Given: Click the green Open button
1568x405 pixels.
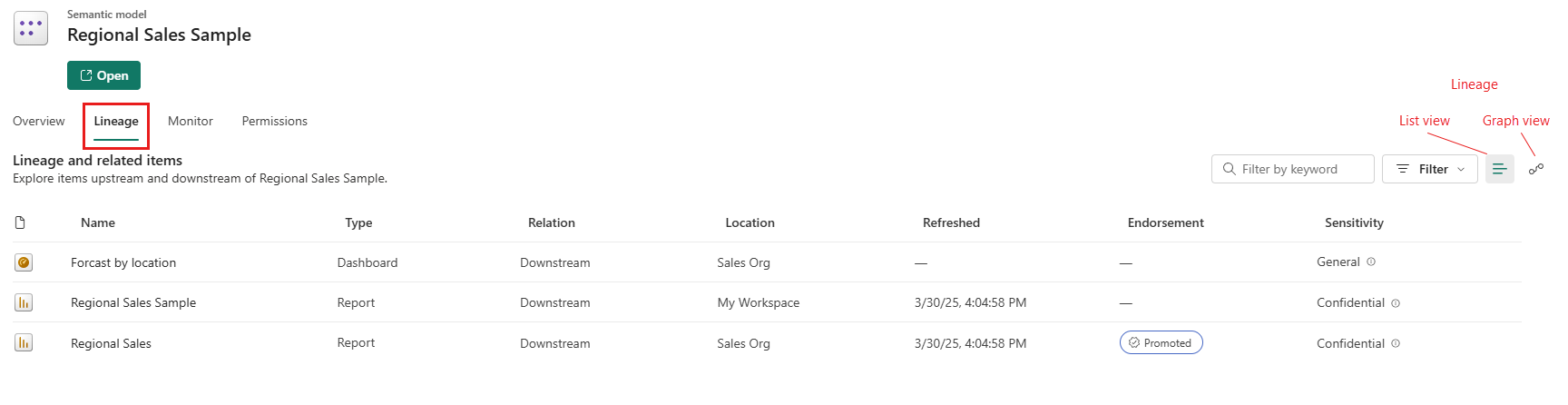Looking at the screenshot, I should (103, 75).
